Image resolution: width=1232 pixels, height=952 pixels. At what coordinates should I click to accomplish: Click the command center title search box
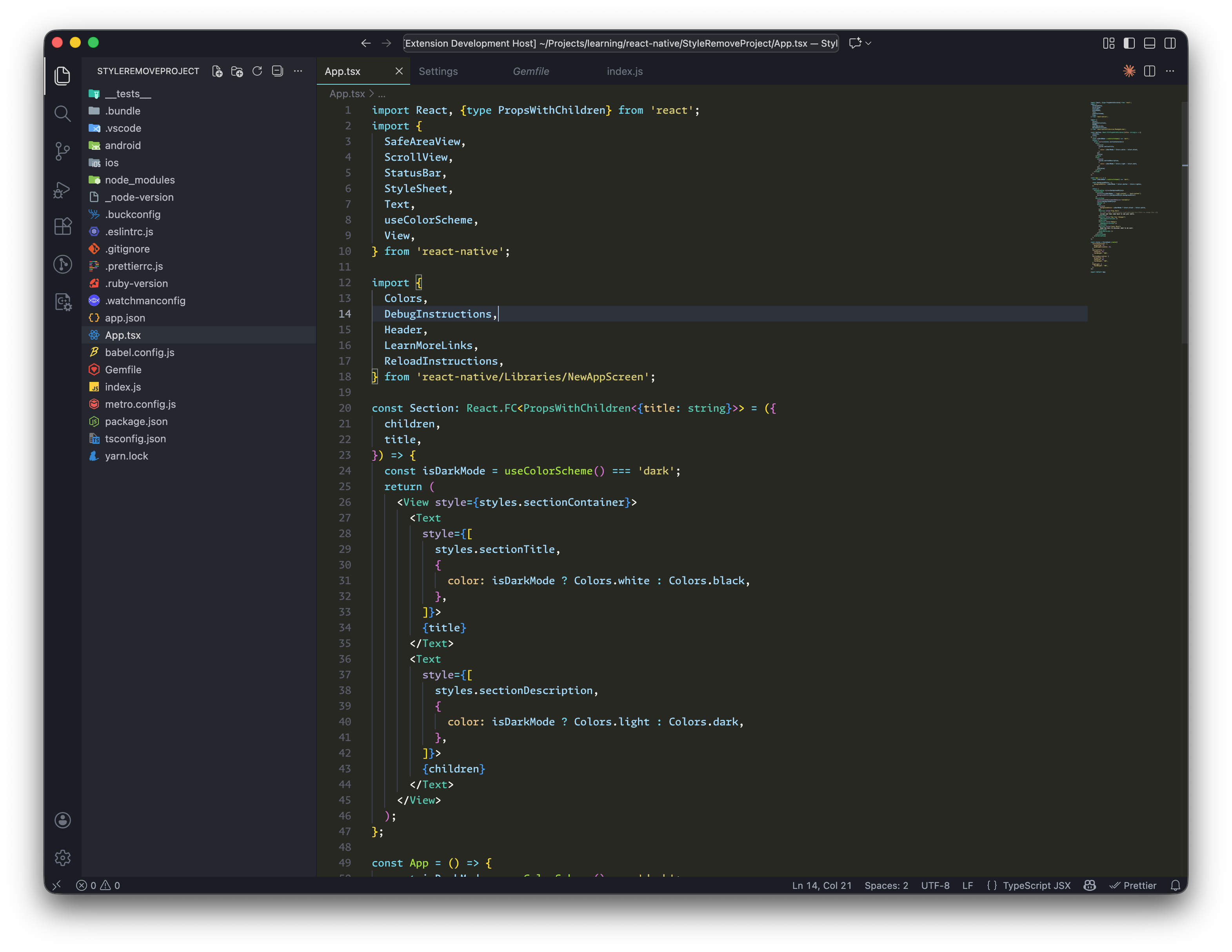click(621, 44)
